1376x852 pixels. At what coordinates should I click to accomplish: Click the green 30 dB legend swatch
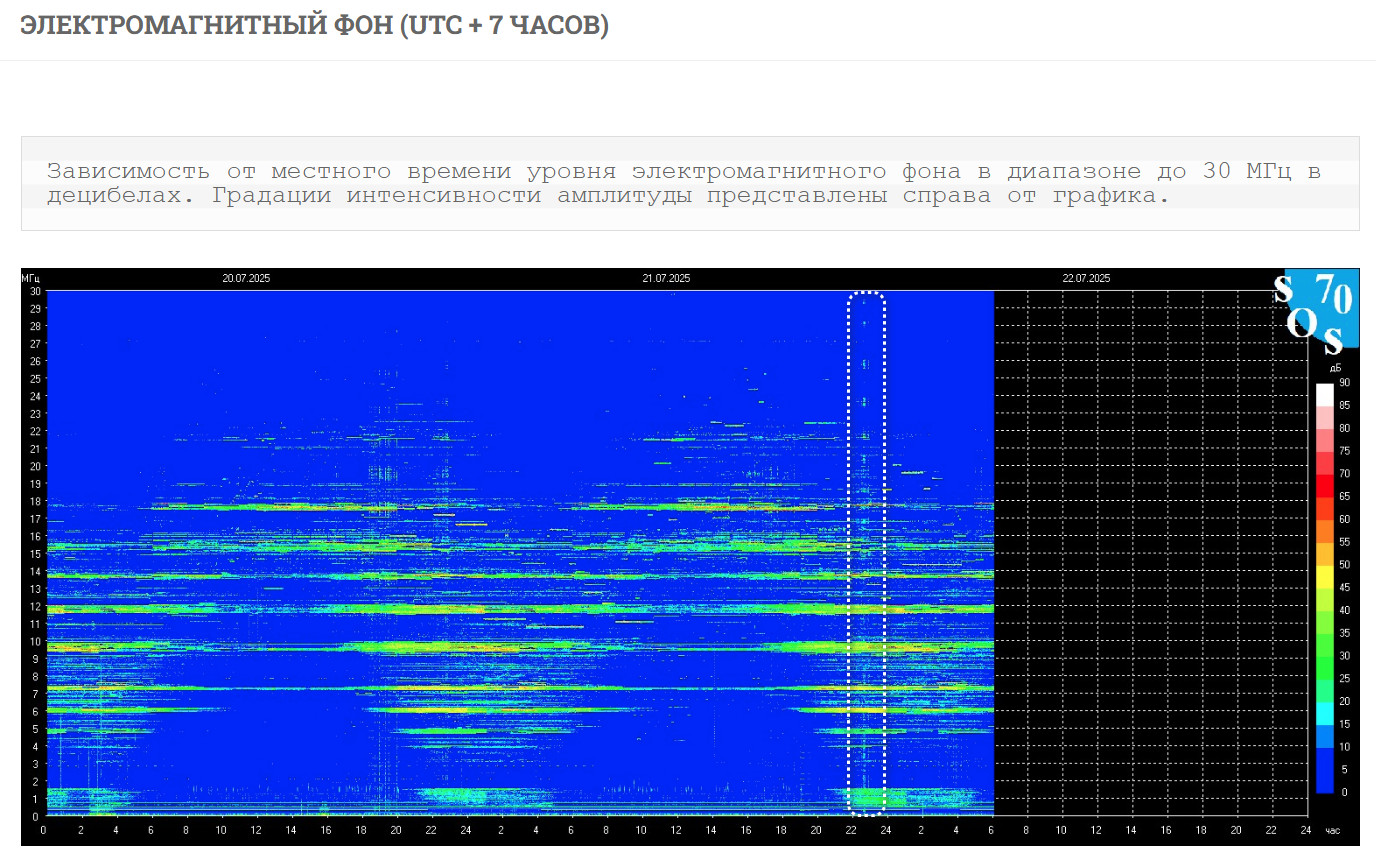tap(1324, 645)
